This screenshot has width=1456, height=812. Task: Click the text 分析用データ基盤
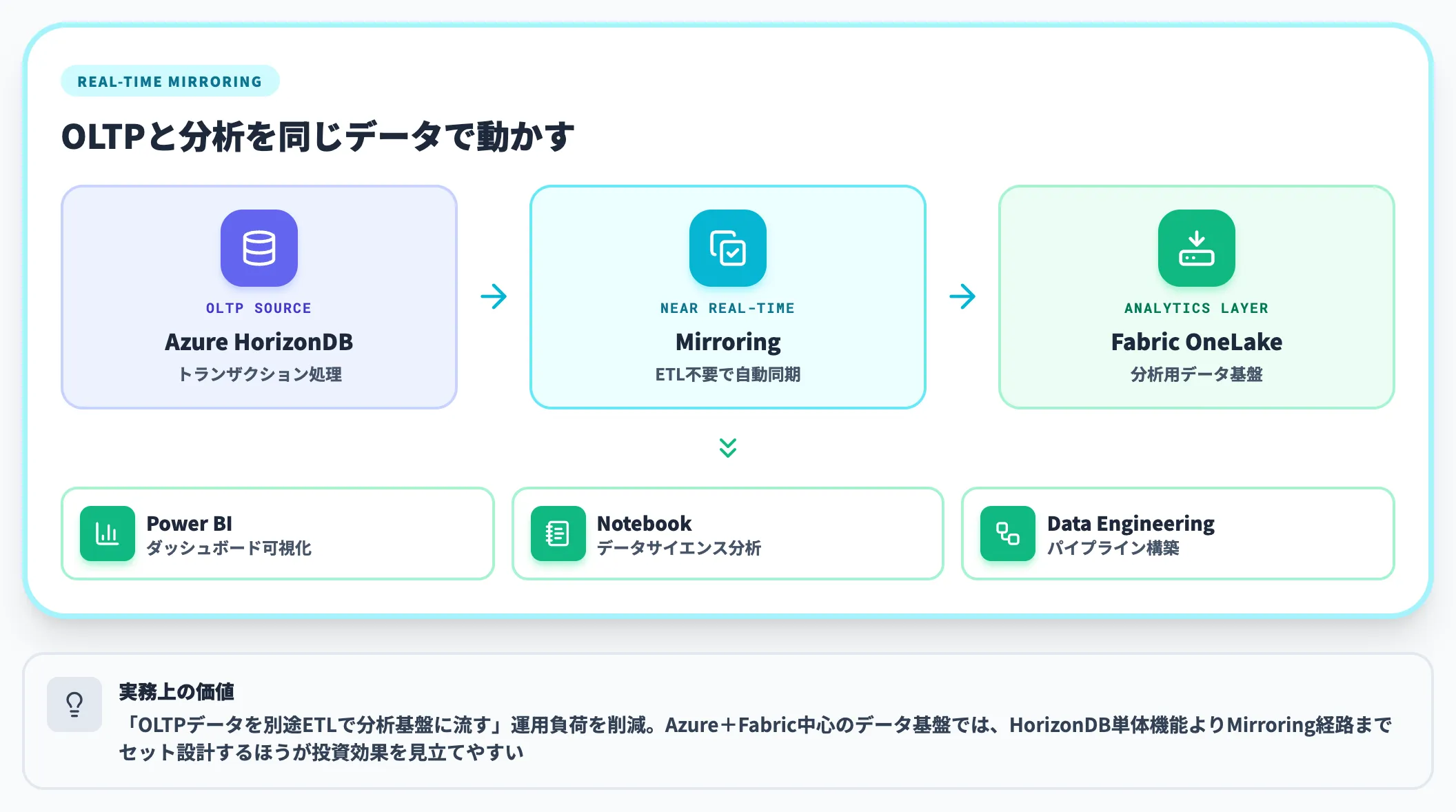click(x=1197, y=374)
